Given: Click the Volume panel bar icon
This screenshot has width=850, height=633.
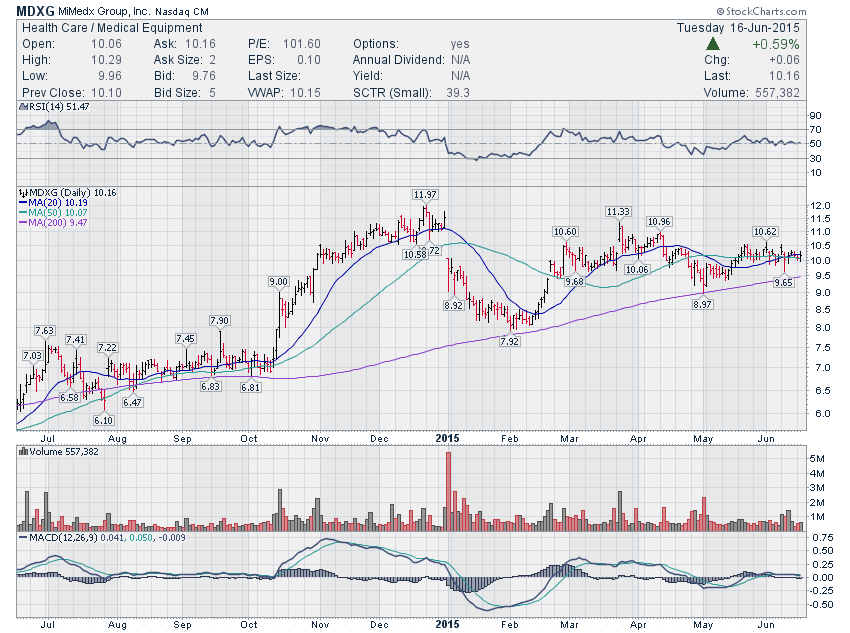Looking at the screenshot, I should pyautogui.click(x=23, y=451).
